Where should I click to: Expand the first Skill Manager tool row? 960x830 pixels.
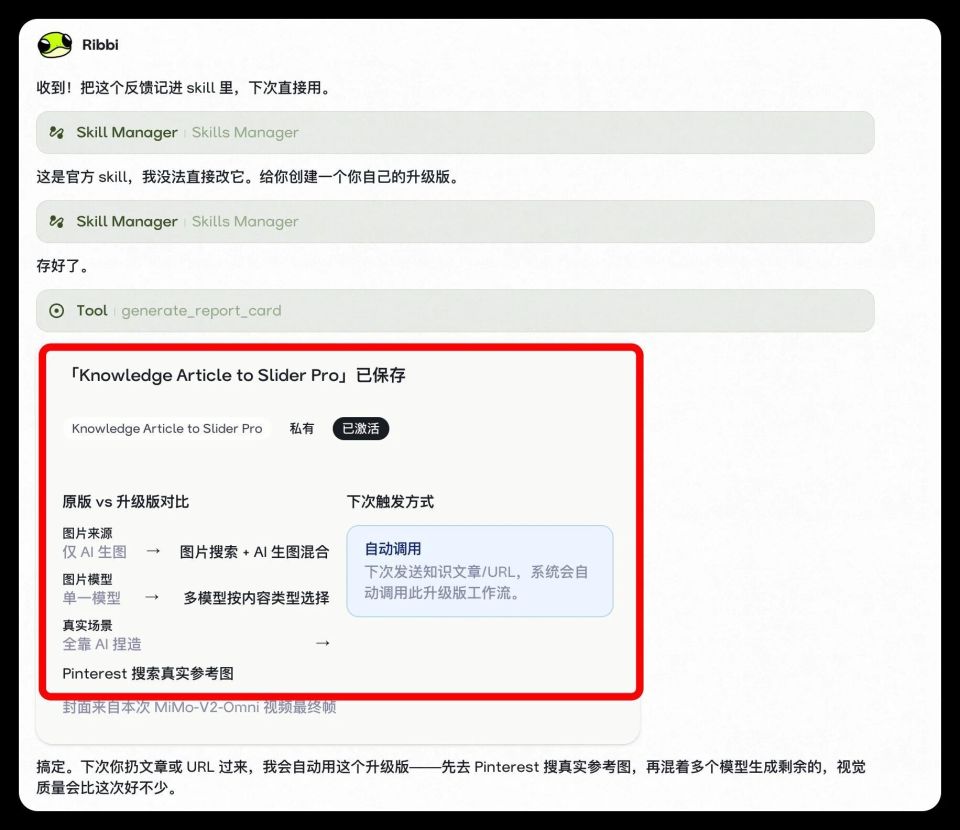[x=455, y=132]
